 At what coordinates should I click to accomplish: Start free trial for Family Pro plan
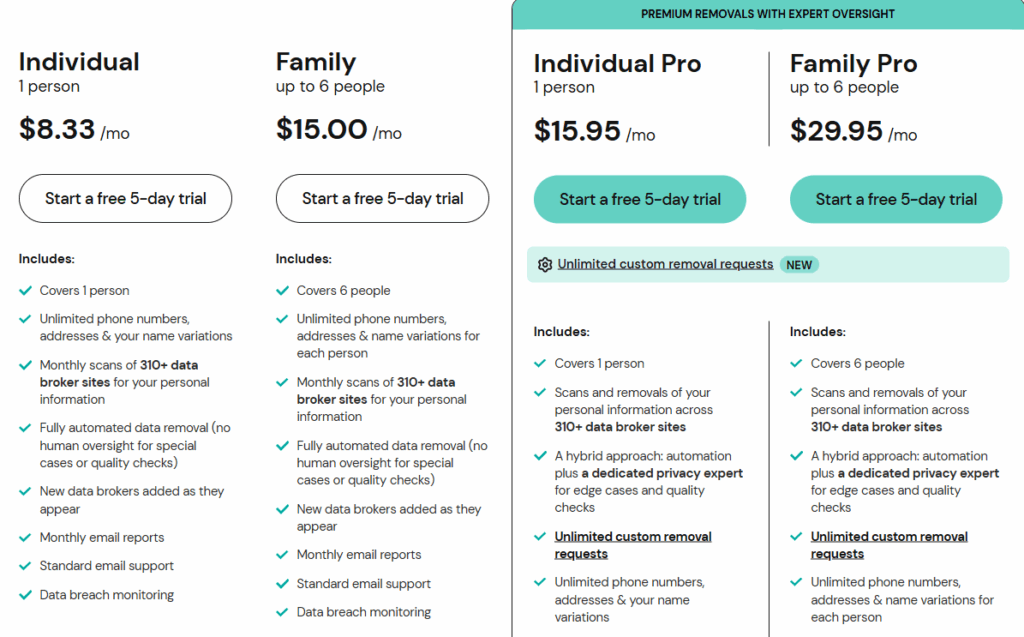[896, 199]
